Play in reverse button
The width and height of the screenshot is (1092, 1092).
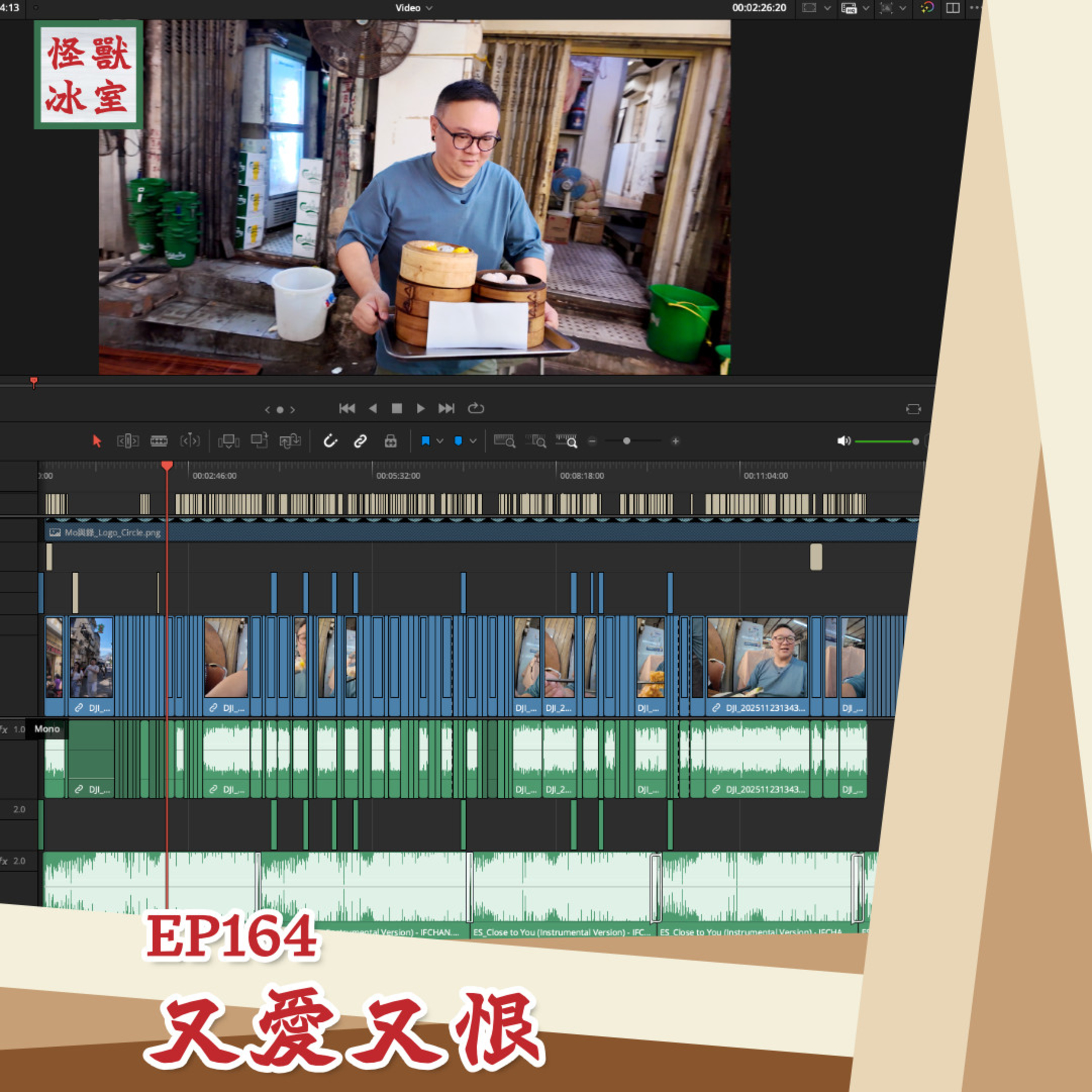[372, 408]
